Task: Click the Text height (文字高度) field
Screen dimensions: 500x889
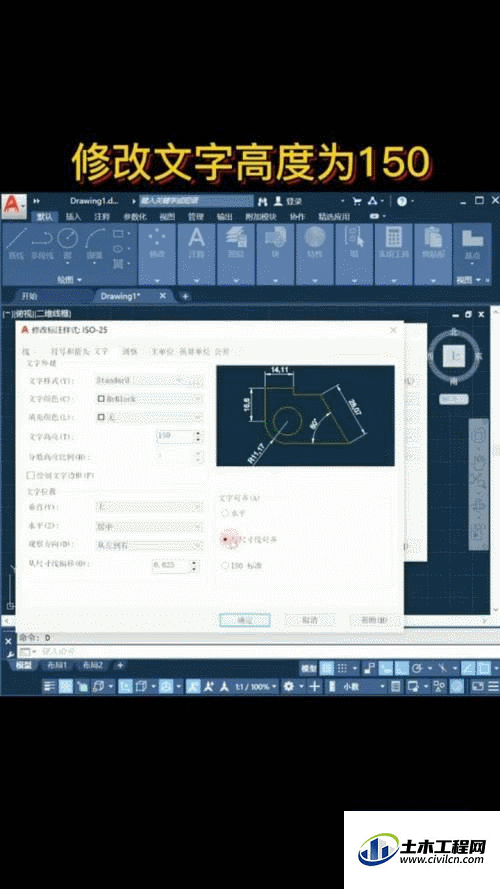Action: pyautogui.click(x=174, y=436)
